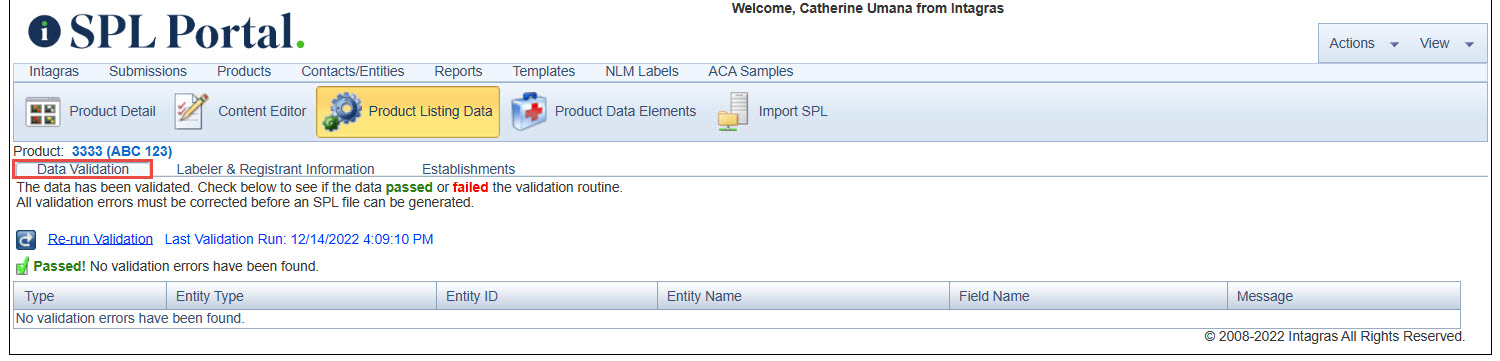Switch to Labeler & Registrant Information tab

coord(275,169)
